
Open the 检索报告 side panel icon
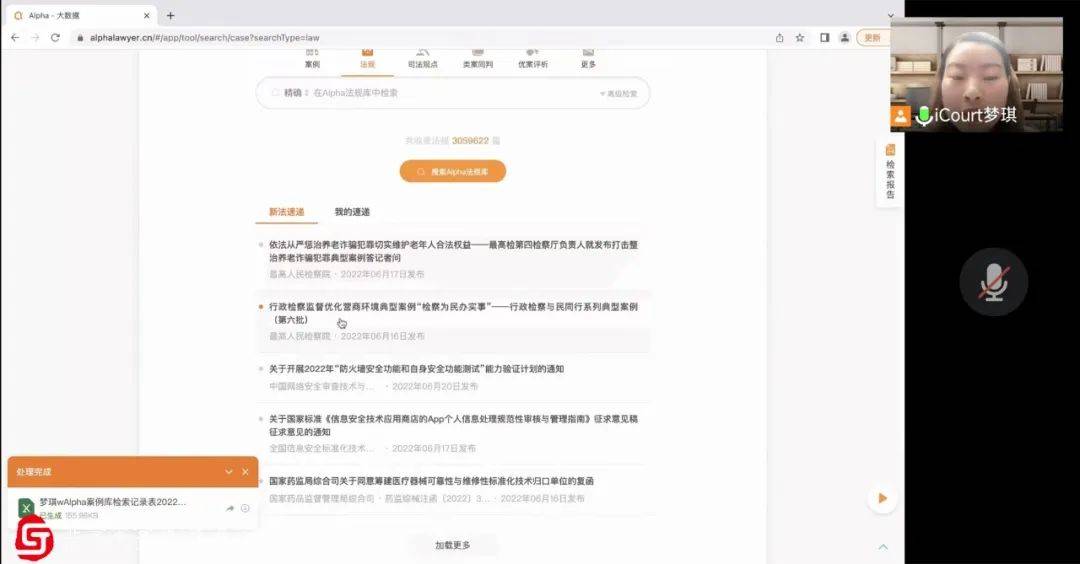pyautogui.click(x=890, y=172)
